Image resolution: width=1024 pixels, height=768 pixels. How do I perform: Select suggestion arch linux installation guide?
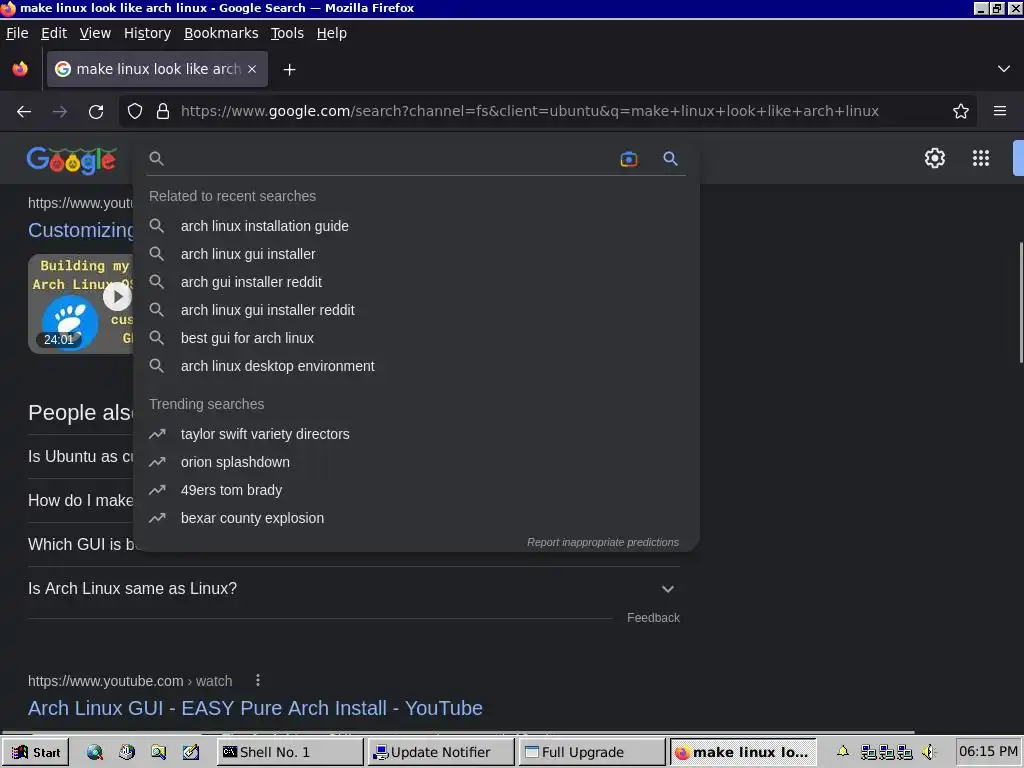[416, 226]
